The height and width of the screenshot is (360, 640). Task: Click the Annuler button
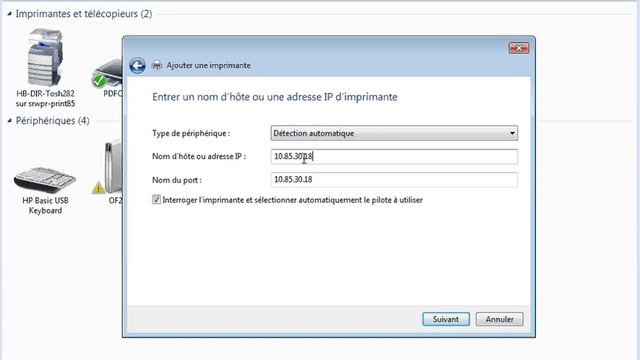(499, 319)
